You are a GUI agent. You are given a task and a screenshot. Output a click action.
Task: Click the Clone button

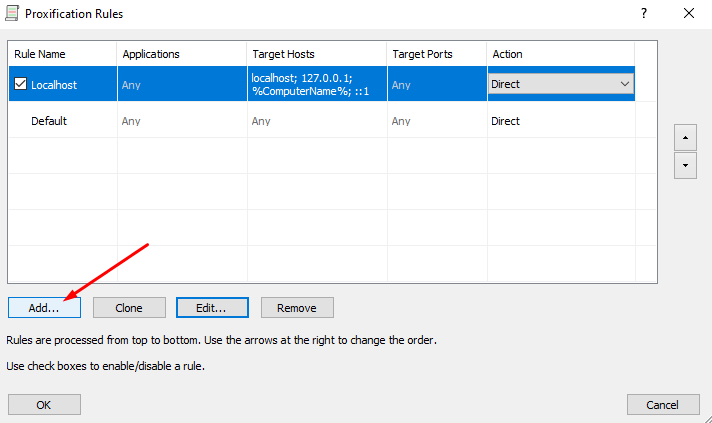coord(129,308)
